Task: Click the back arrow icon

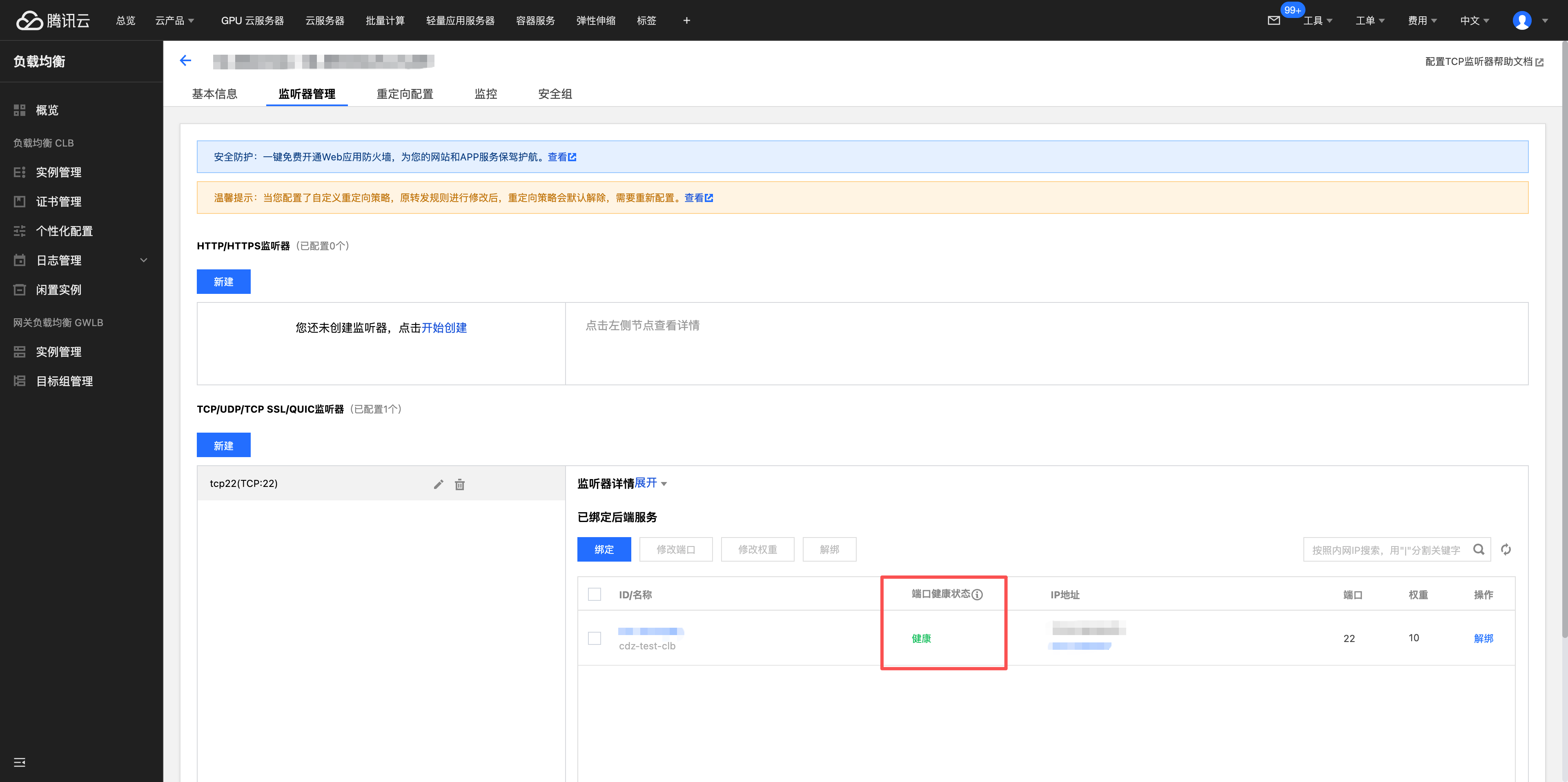Action: (x=186, y=60)
